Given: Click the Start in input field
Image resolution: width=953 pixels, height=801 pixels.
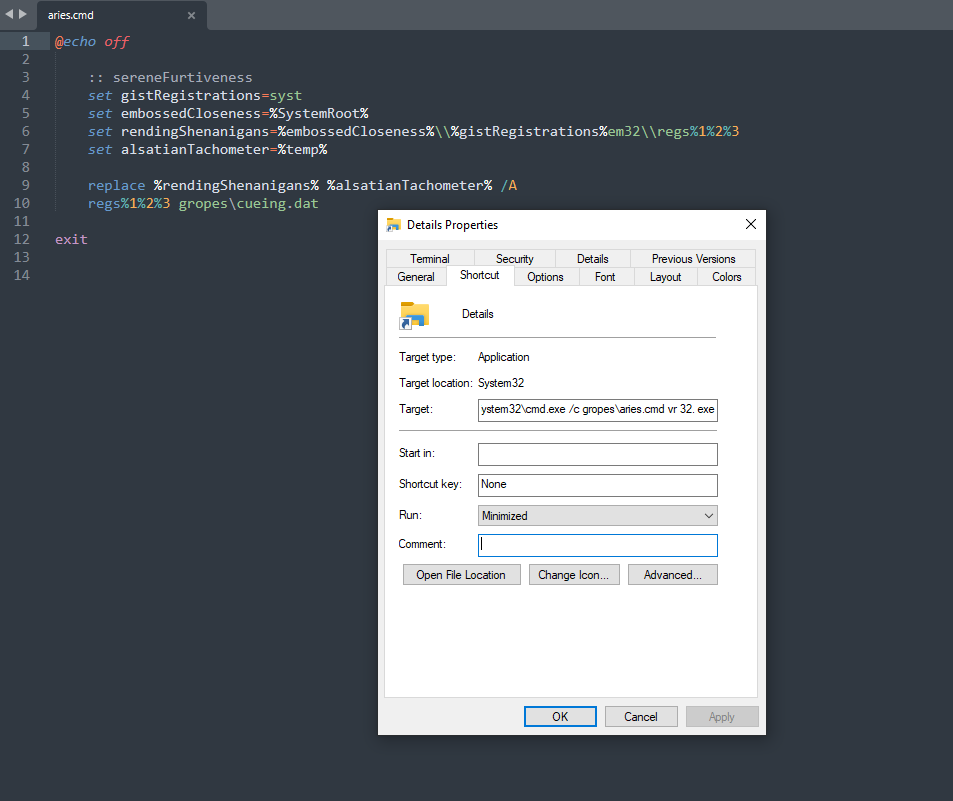Looking at the screenshot, I should (597, 453).
